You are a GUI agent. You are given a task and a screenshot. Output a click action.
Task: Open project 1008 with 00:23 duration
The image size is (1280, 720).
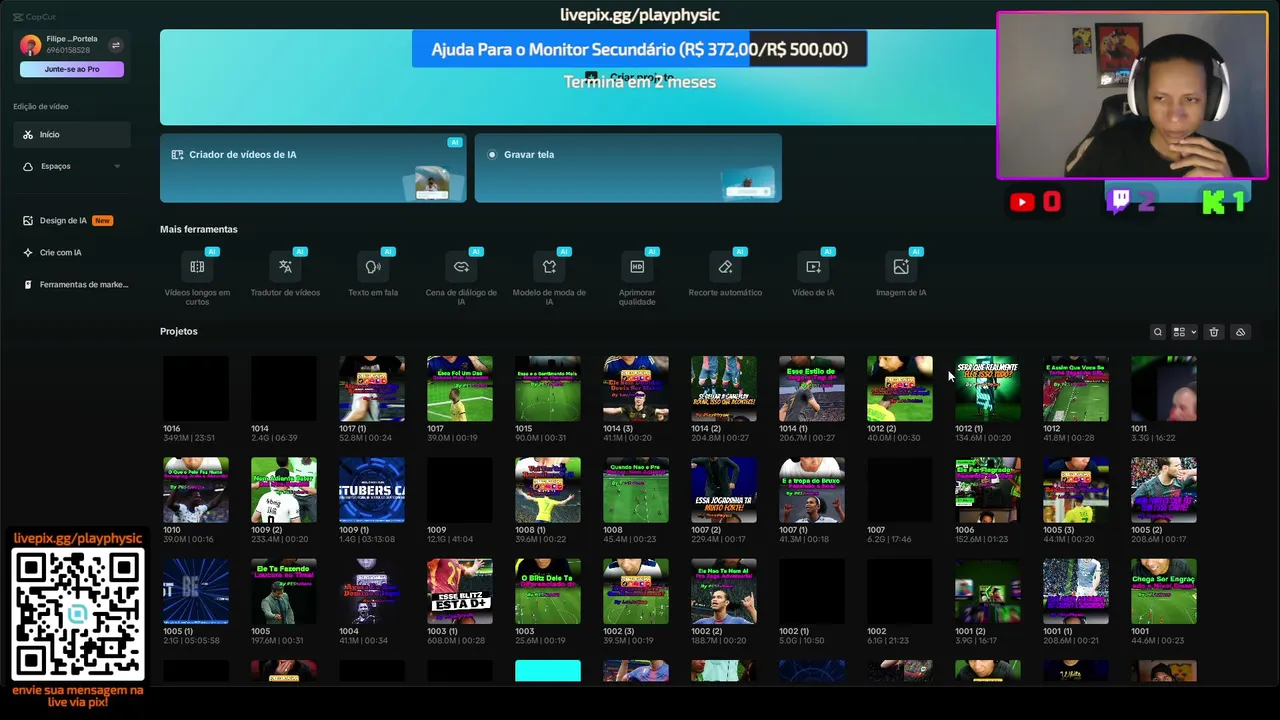pos(636,490)
